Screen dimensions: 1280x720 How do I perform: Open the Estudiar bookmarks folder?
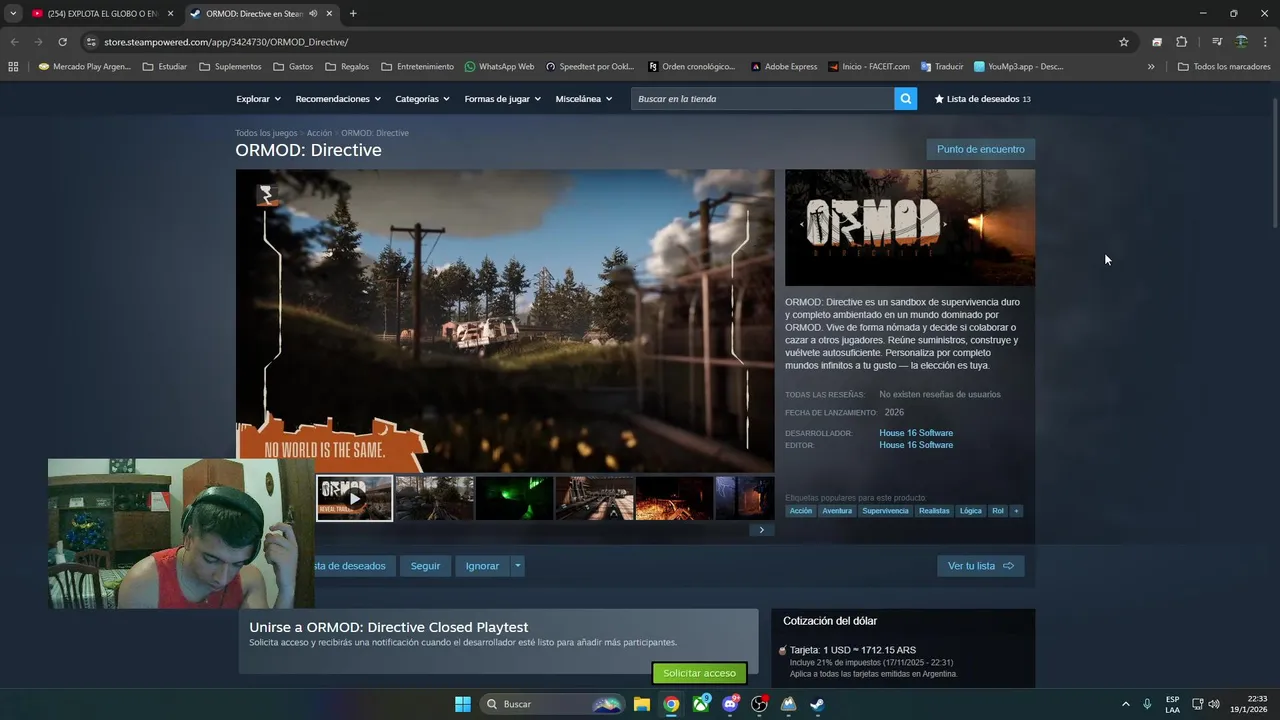pyautogui.click(x=165, y=67)
